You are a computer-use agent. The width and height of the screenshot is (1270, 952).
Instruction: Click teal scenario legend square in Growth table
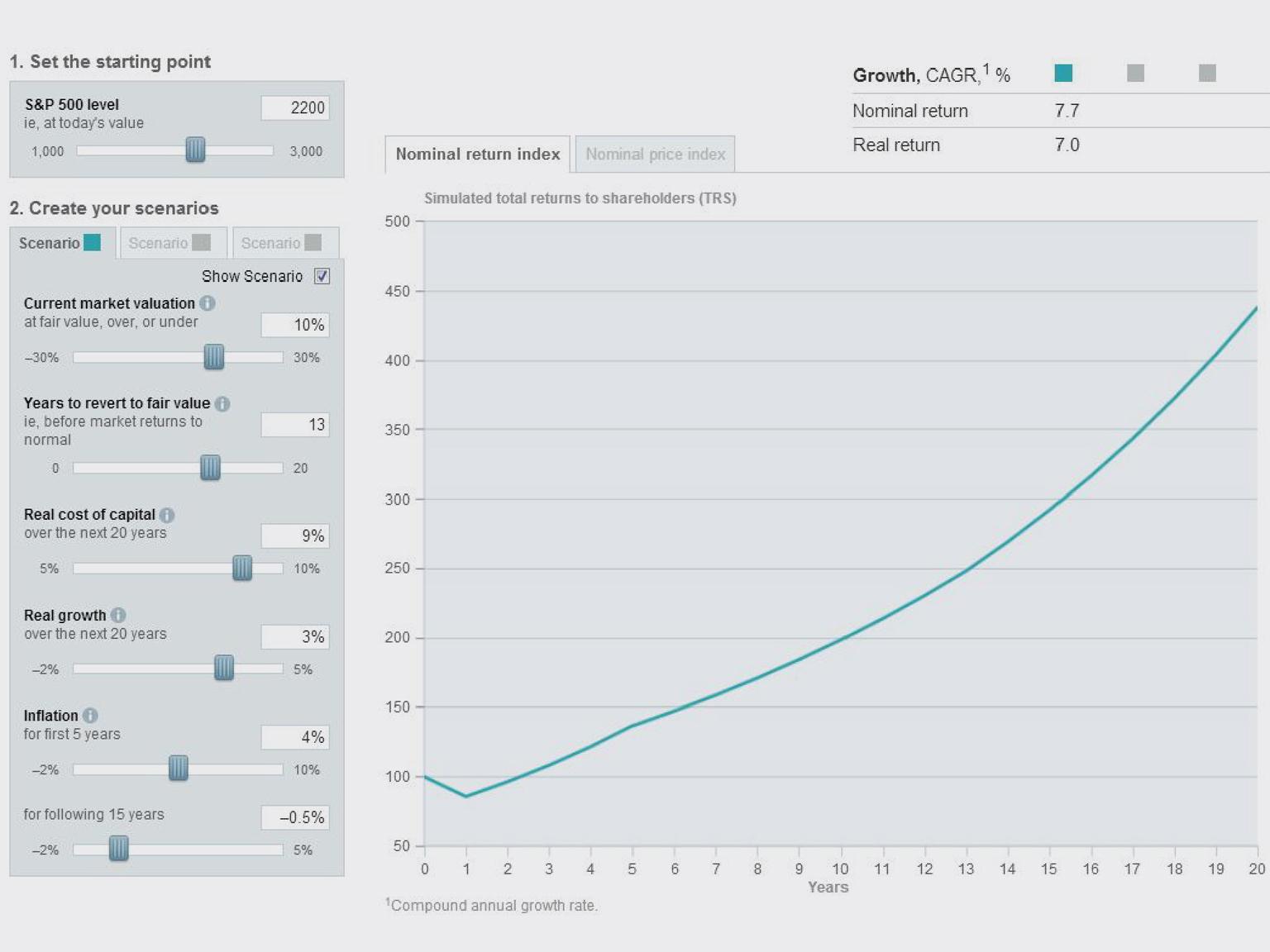1063,74
